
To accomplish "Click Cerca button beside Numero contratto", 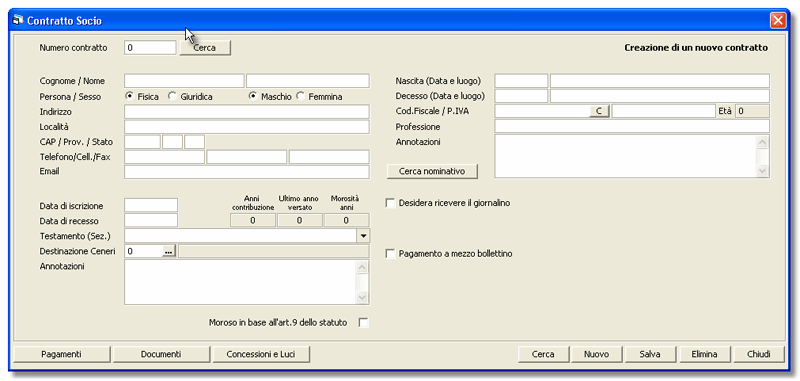I will [x=205, y=47].
